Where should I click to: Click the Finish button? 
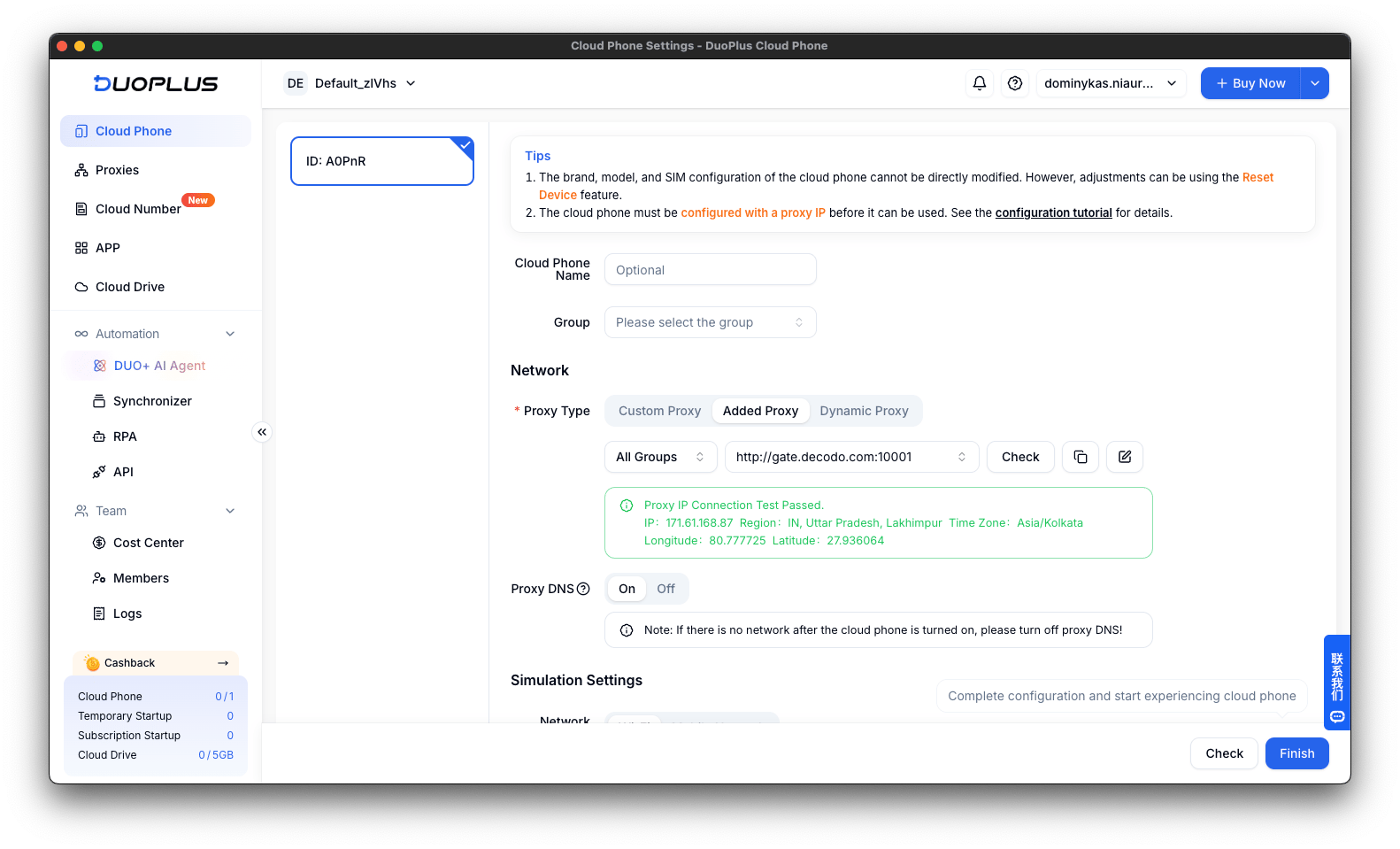click(1297, 753)
